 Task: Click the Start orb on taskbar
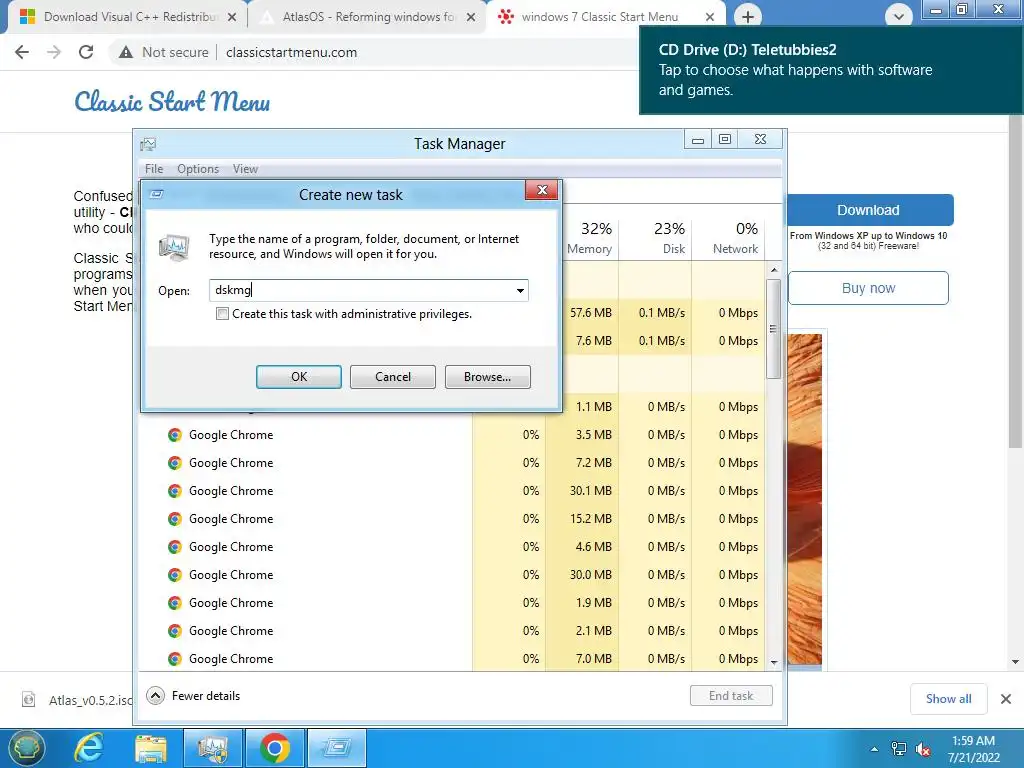(26, 748)
